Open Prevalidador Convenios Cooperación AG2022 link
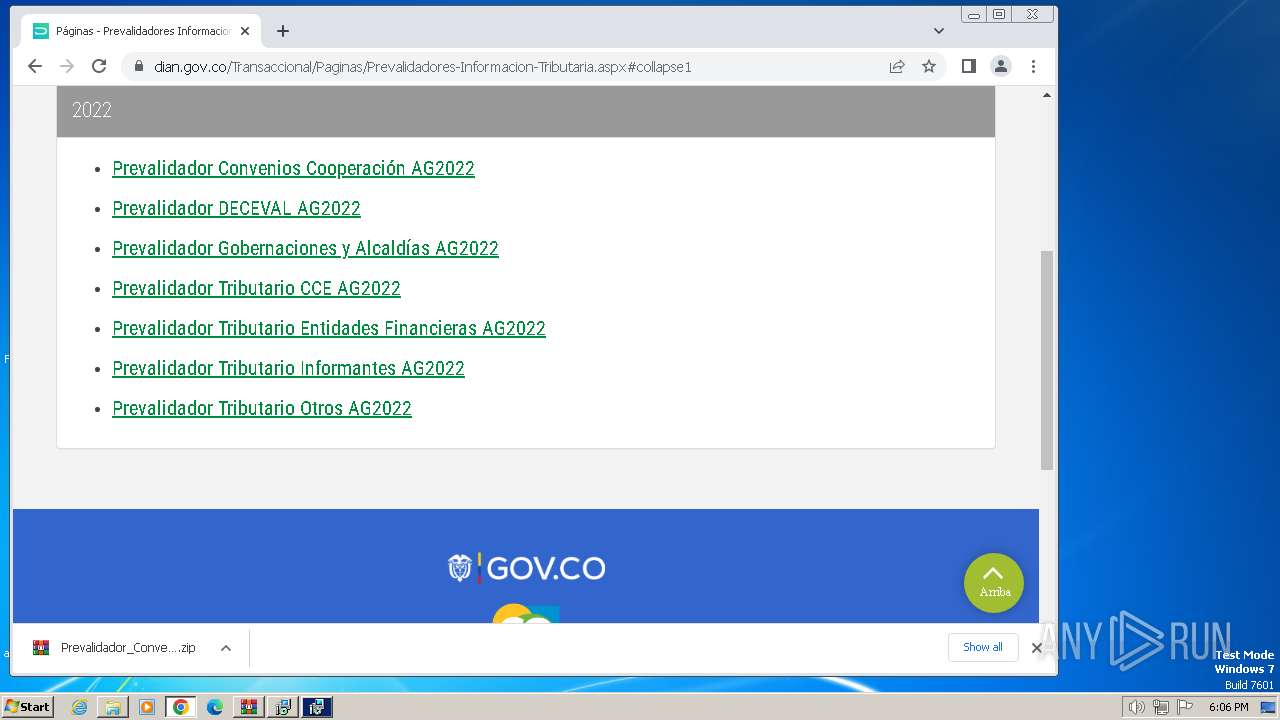Viewport: 1280px width, 720px height. (x=293, y=168)
